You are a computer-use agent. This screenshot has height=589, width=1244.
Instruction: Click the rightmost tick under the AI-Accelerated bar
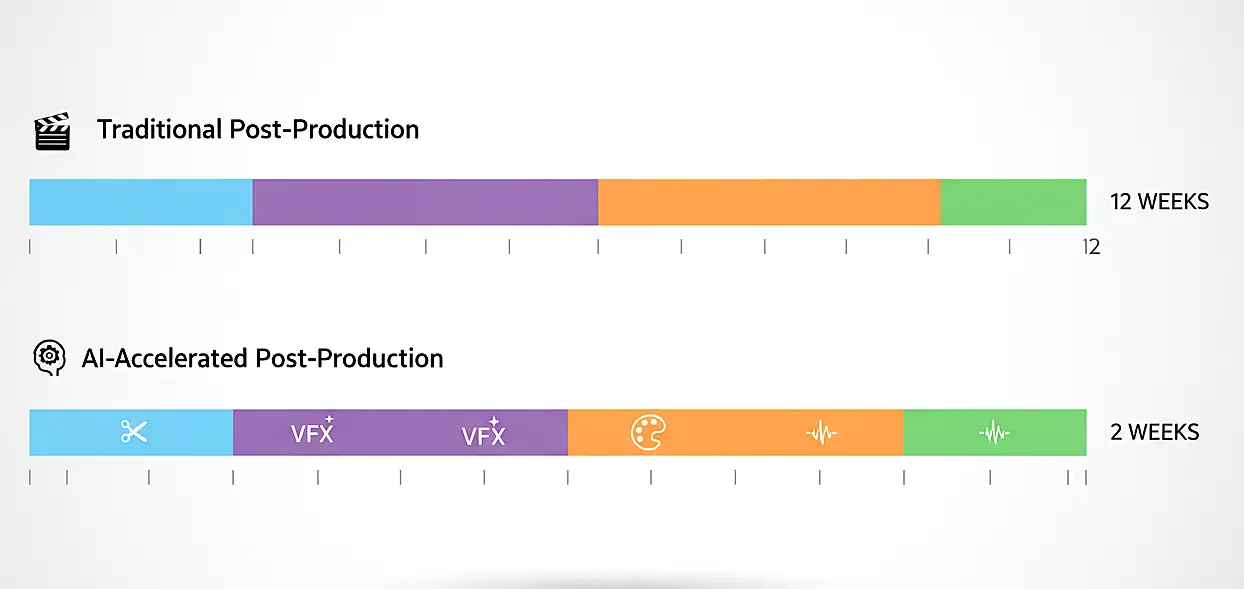point(1085,477)
